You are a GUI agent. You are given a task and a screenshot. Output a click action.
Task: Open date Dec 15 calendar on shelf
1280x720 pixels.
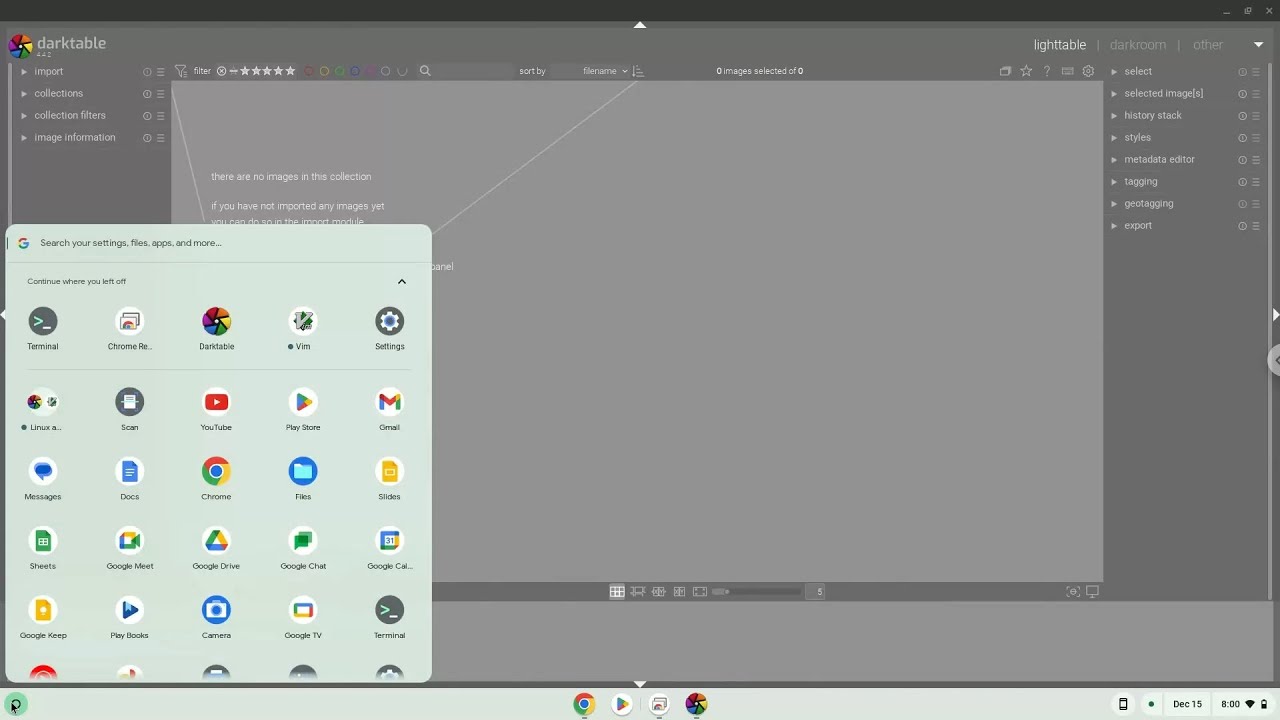pos(1187,704)
